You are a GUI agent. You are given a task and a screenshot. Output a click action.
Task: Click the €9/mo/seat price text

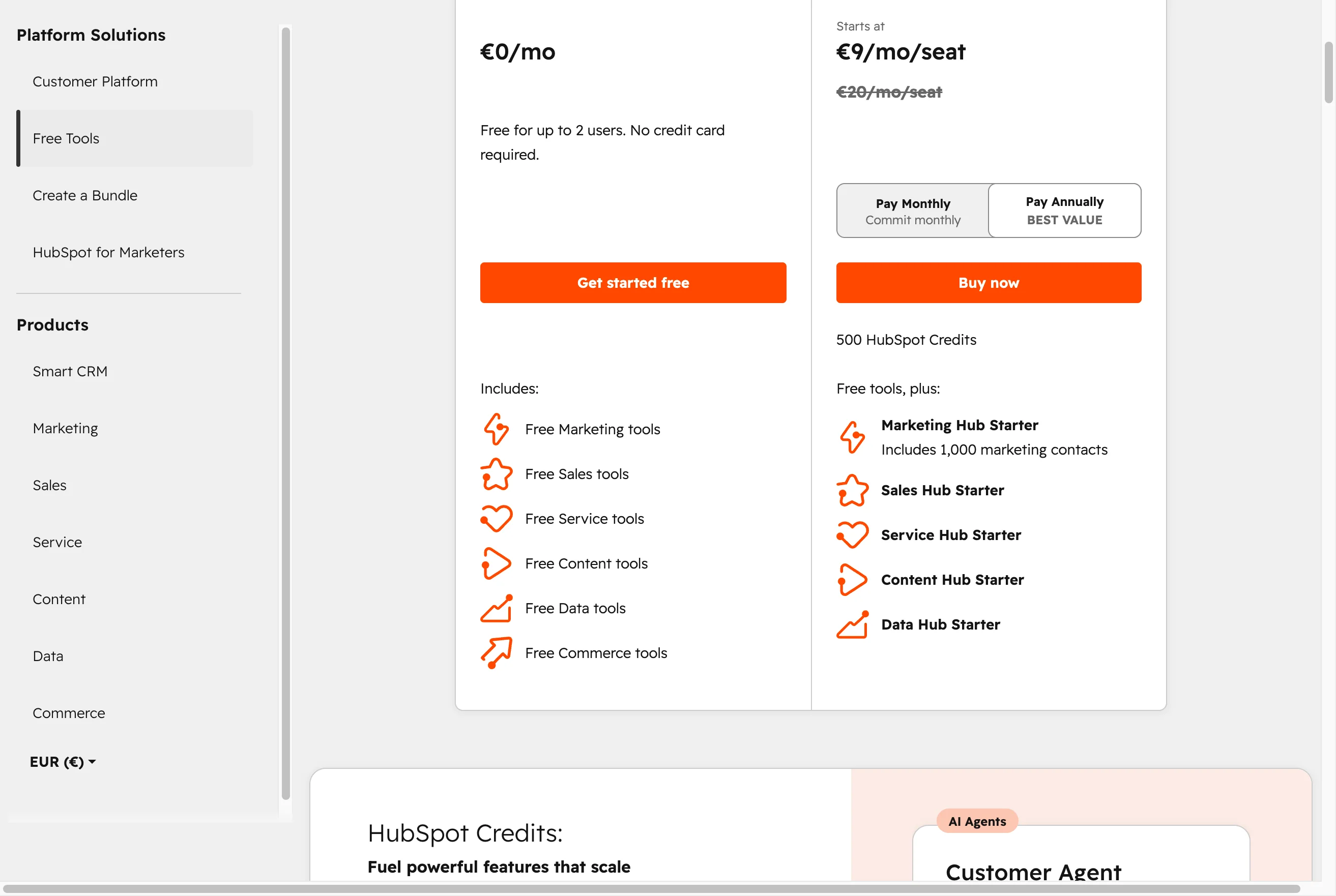[901, 52]
